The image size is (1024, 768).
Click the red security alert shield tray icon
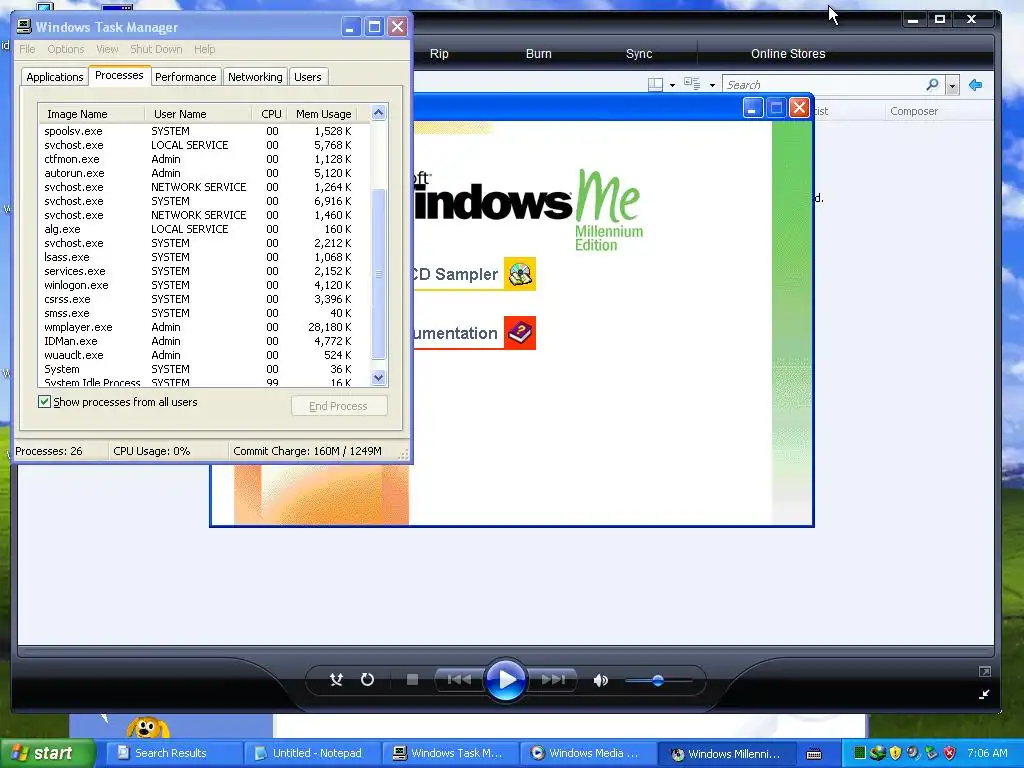[950, 752]
